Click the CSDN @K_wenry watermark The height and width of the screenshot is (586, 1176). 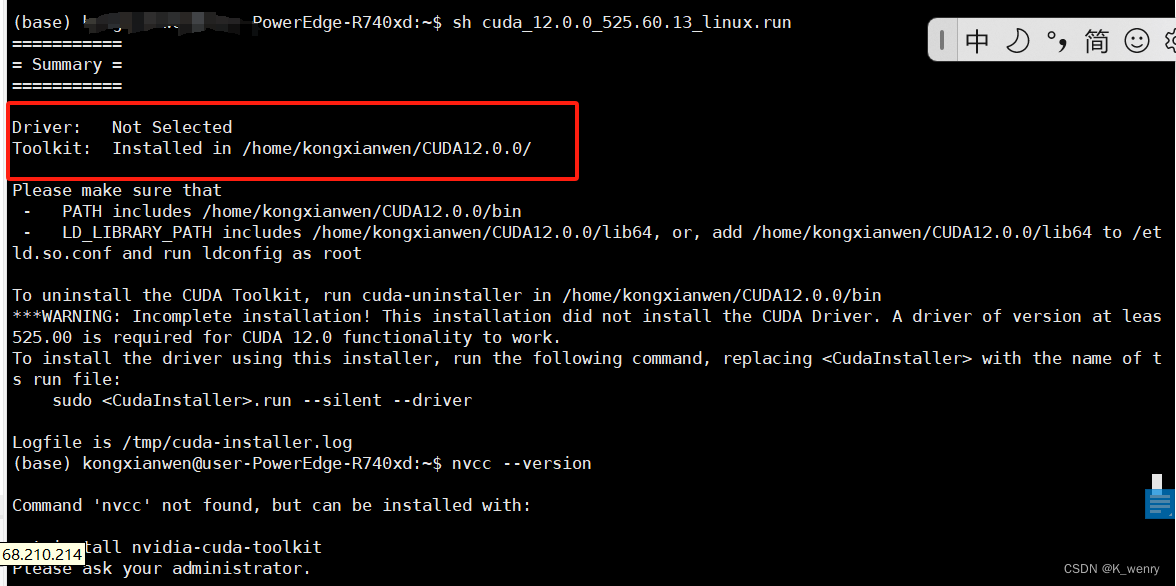pyautogui.click(x=1111, y=569)
